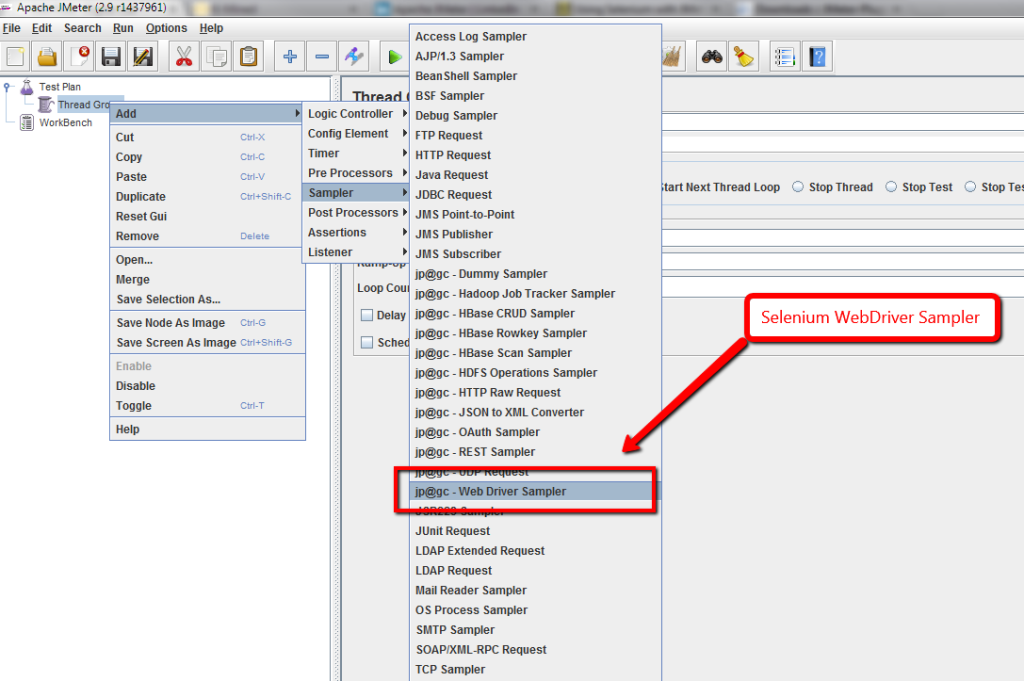Expand the Config Element submenu
This screenshot has width=1024, height=681.
(357, 133)
